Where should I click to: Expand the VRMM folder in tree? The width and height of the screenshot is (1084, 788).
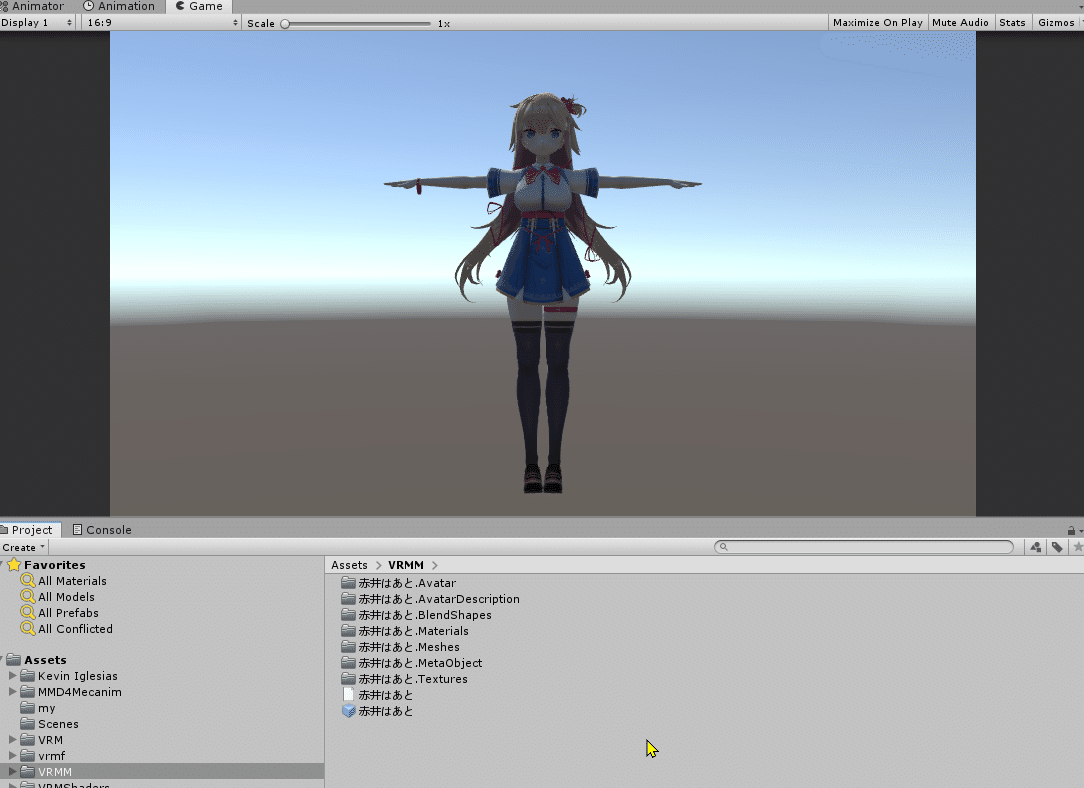(x=12, y=771)
